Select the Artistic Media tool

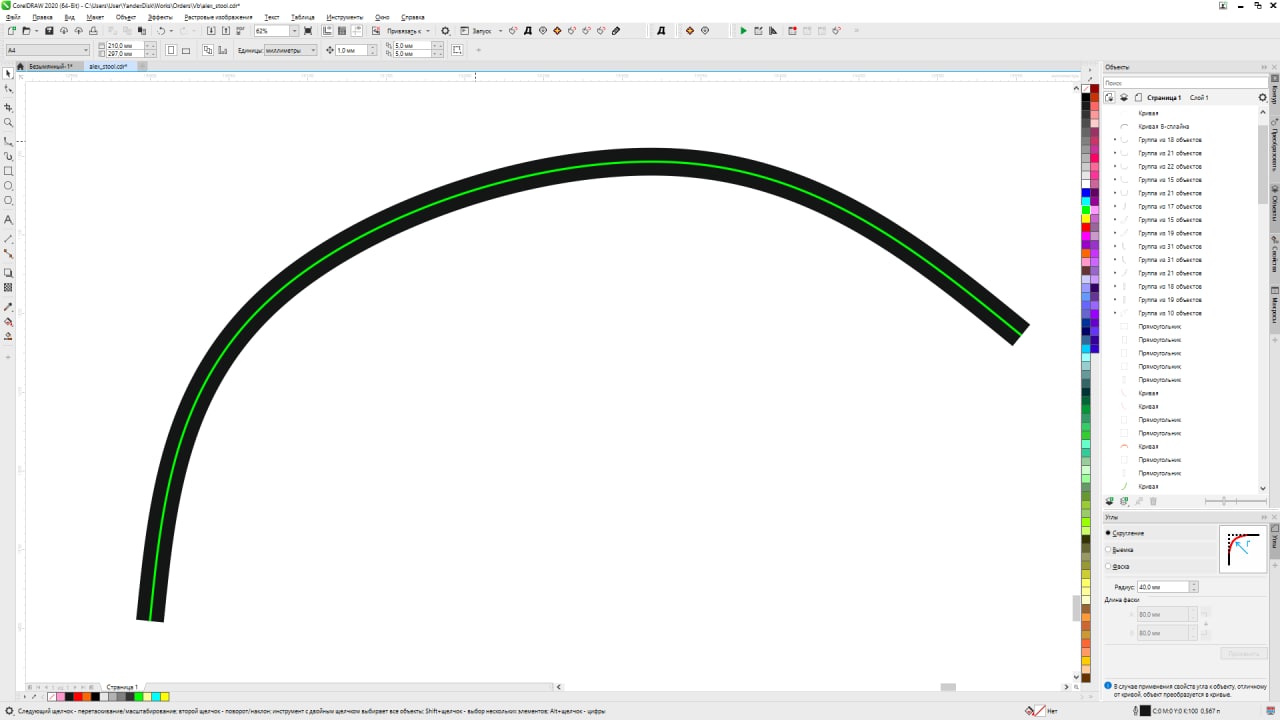[x=8, y=156]
